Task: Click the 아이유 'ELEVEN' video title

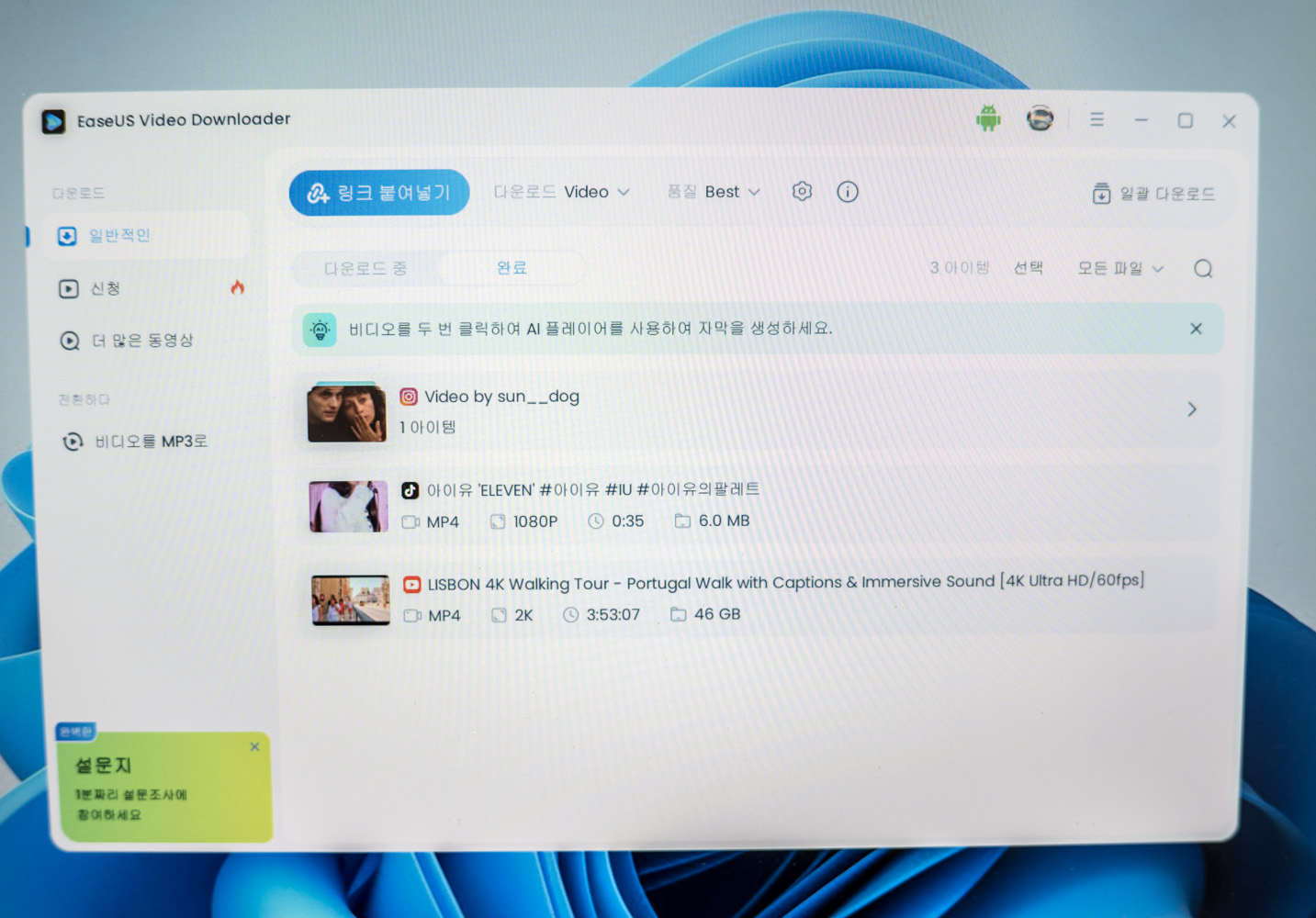Action: click(593, 489)
